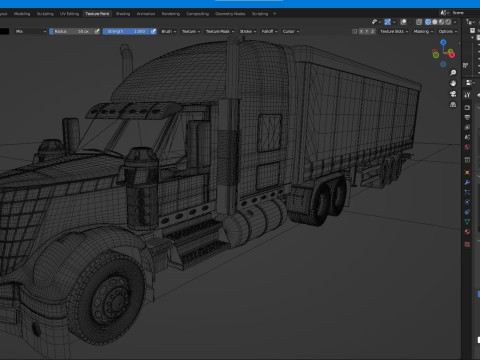Toggle X axis symmetry
This screenshot has height=360, width=480.
pyautogui.click(x=361, y=31)
